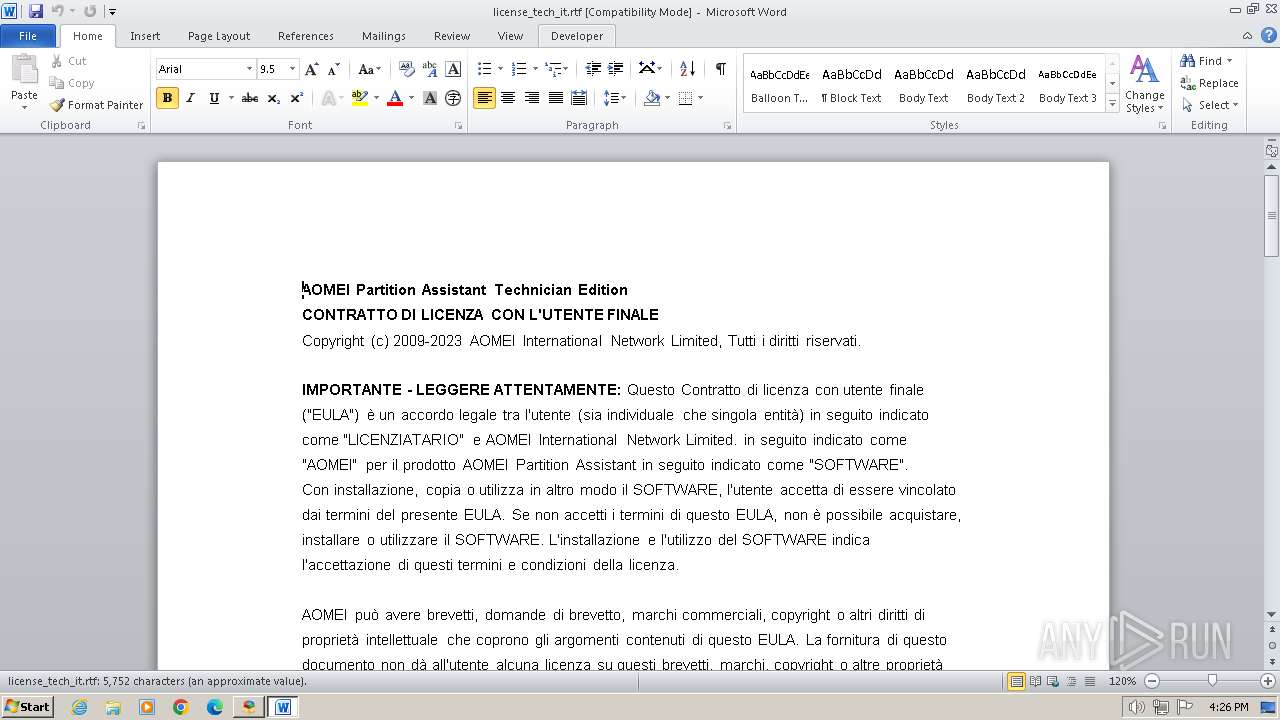Click the Save icon in Quick Access Toolbar
Screen dimensions: 1280x720
coord(36,11)
